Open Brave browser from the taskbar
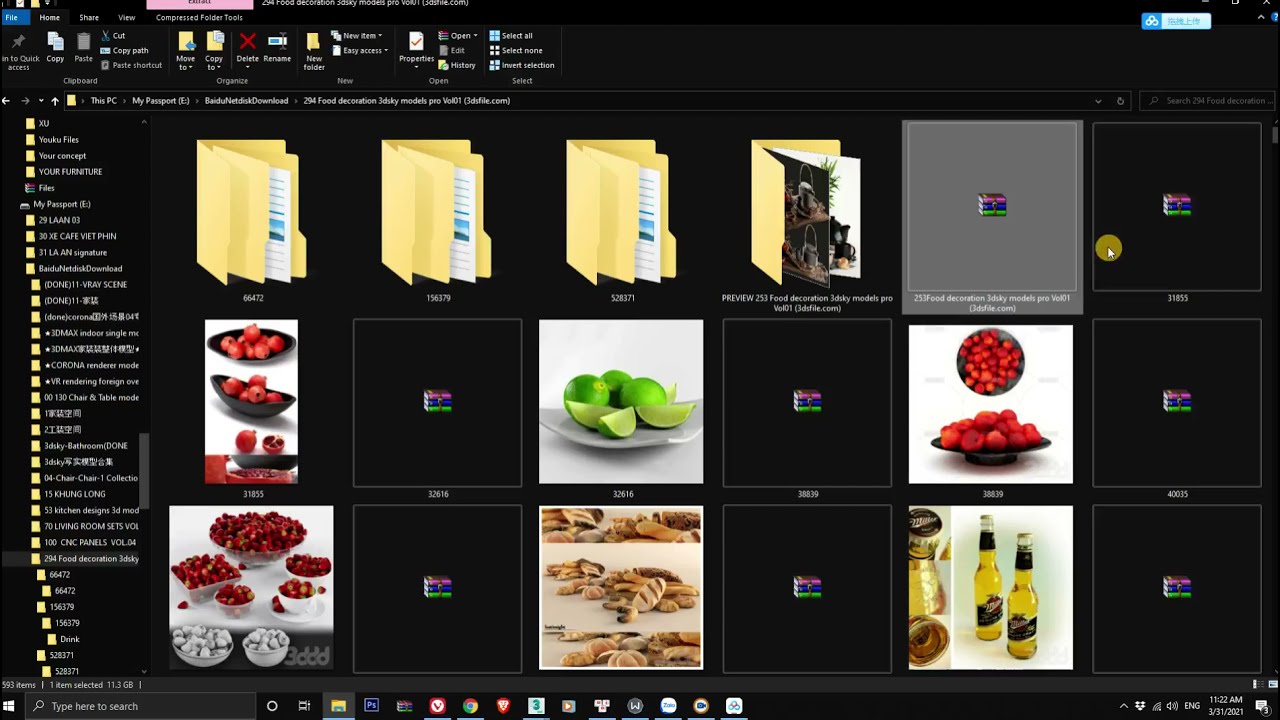This screenshot has height=720, width=1280. pyautogui.click(x=503, y=706)
